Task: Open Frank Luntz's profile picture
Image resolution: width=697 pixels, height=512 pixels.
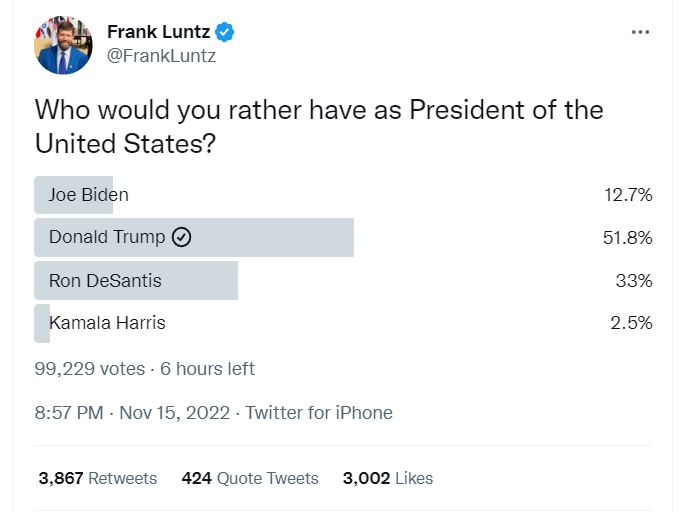Action: pyautogui.click(x=64, y=46)
